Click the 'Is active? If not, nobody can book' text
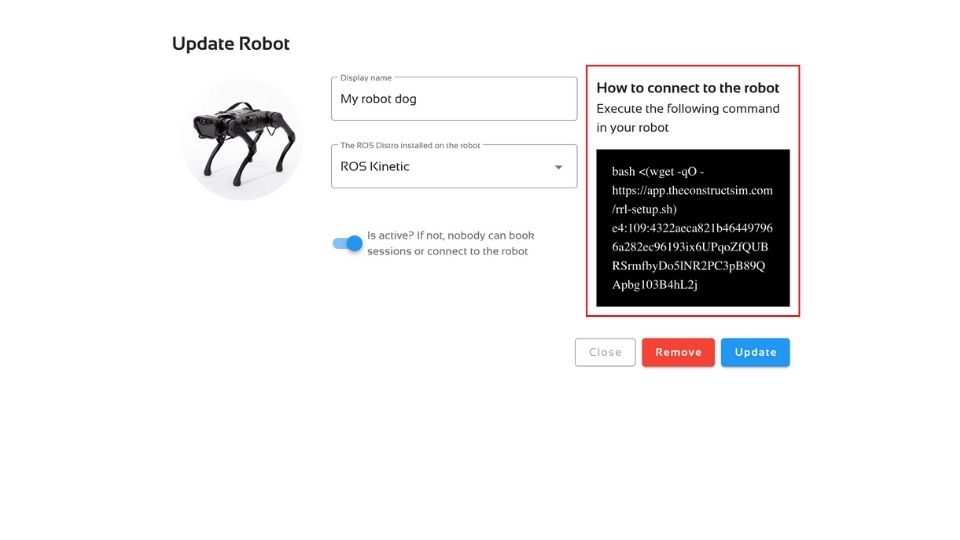960x540 pixels. click(451, 236)
